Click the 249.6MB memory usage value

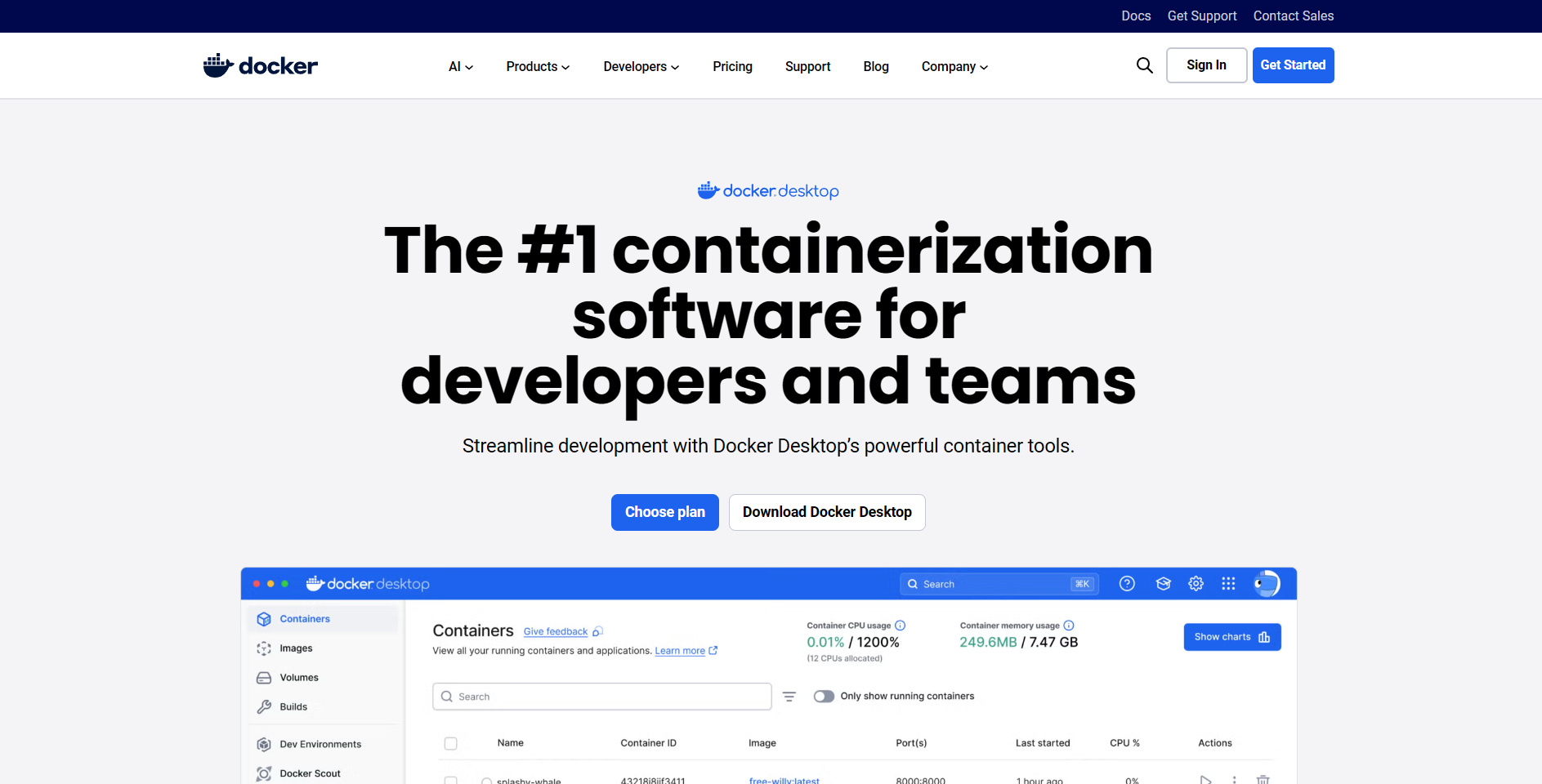pos(988,643)
